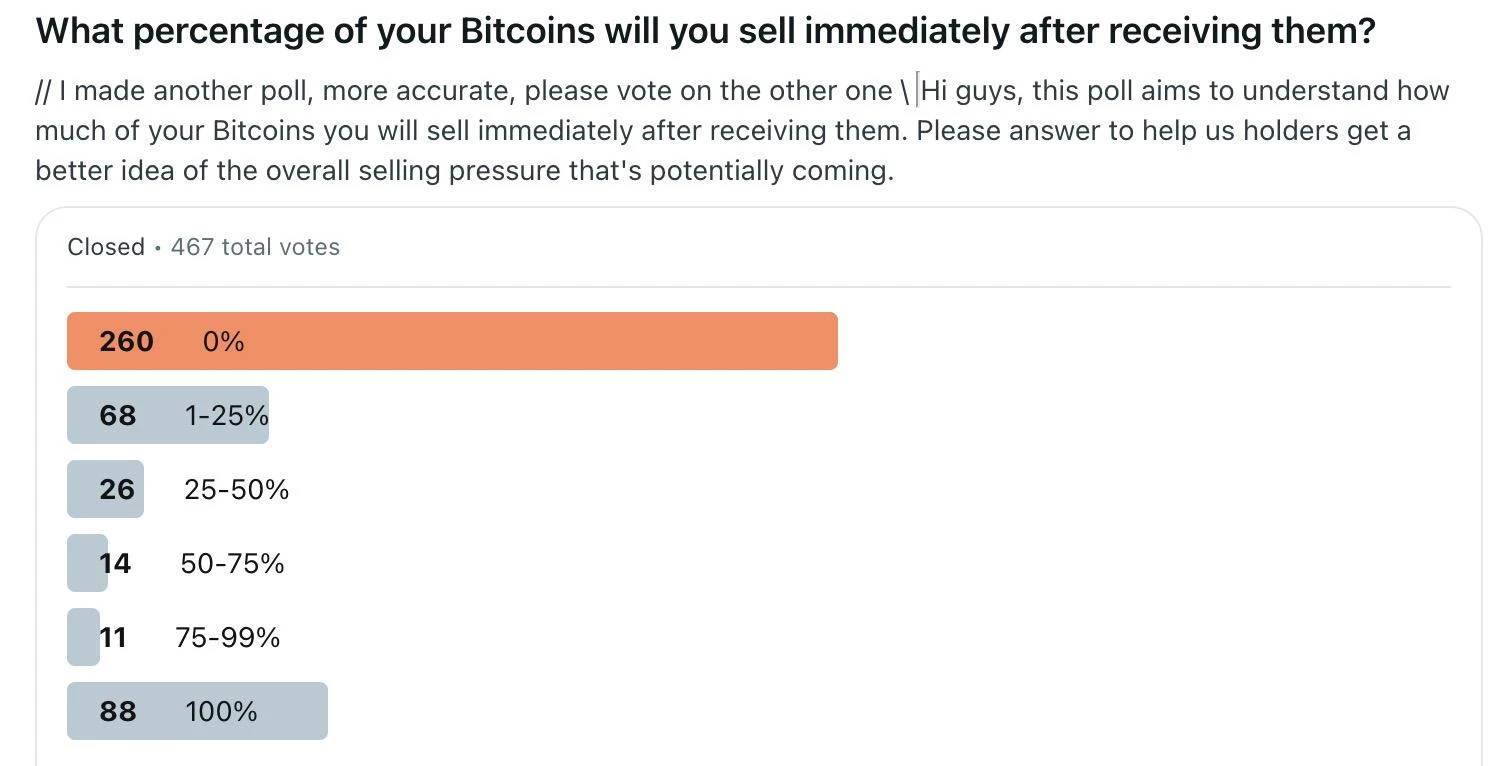Click the 88 vote count
The image size is (1492, 766).
point(118,711)
